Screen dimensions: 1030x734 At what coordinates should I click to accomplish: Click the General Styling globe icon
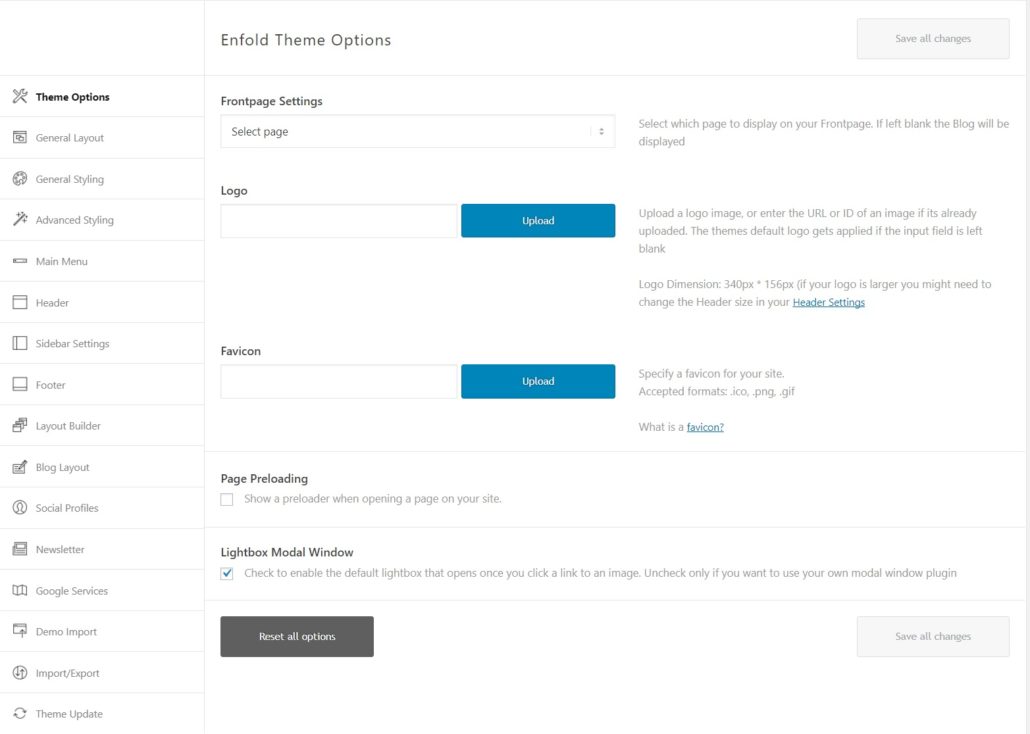[x=20, y=178]
